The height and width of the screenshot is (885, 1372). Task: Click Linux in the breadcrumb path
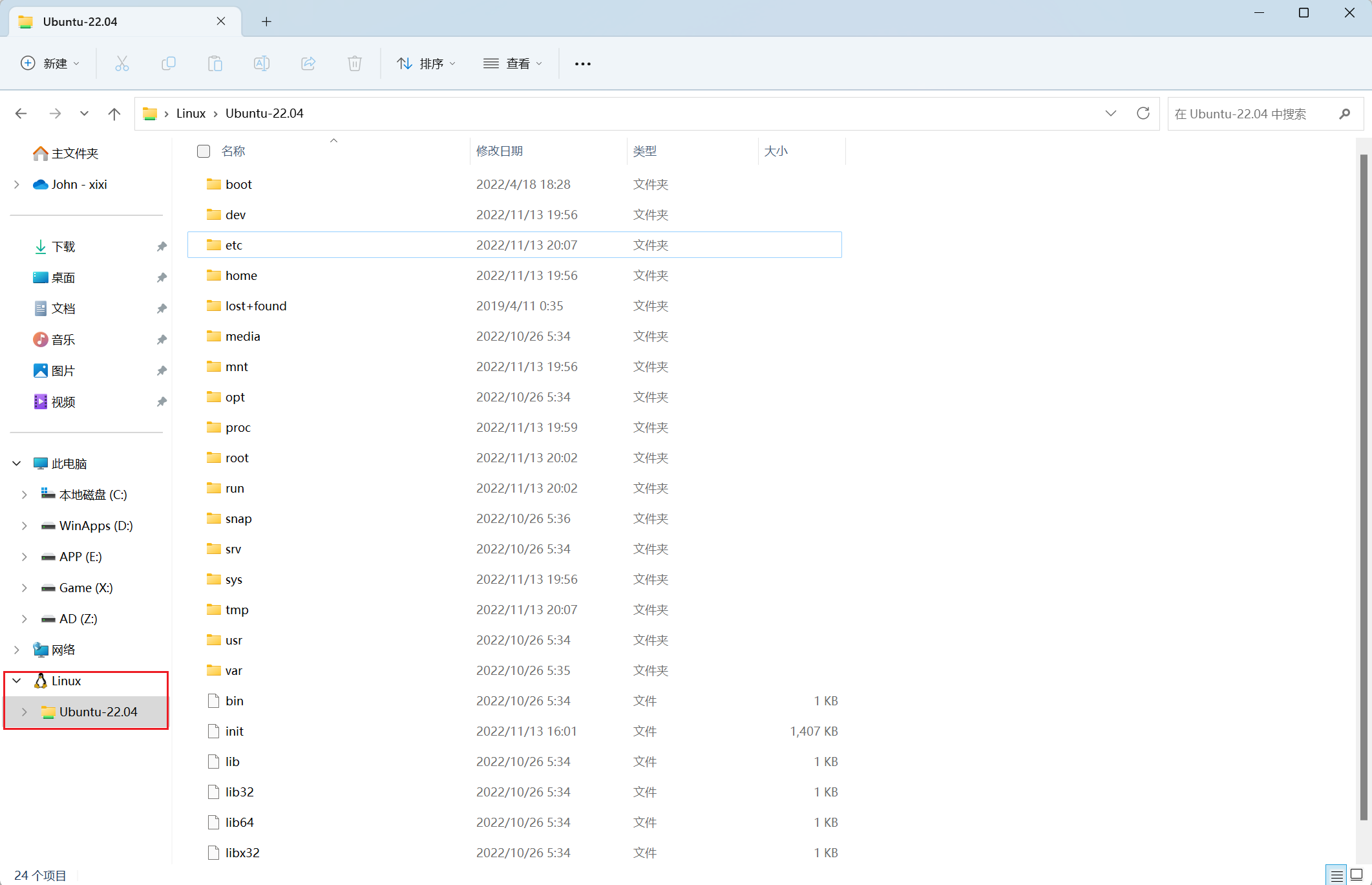click(191, 114)
